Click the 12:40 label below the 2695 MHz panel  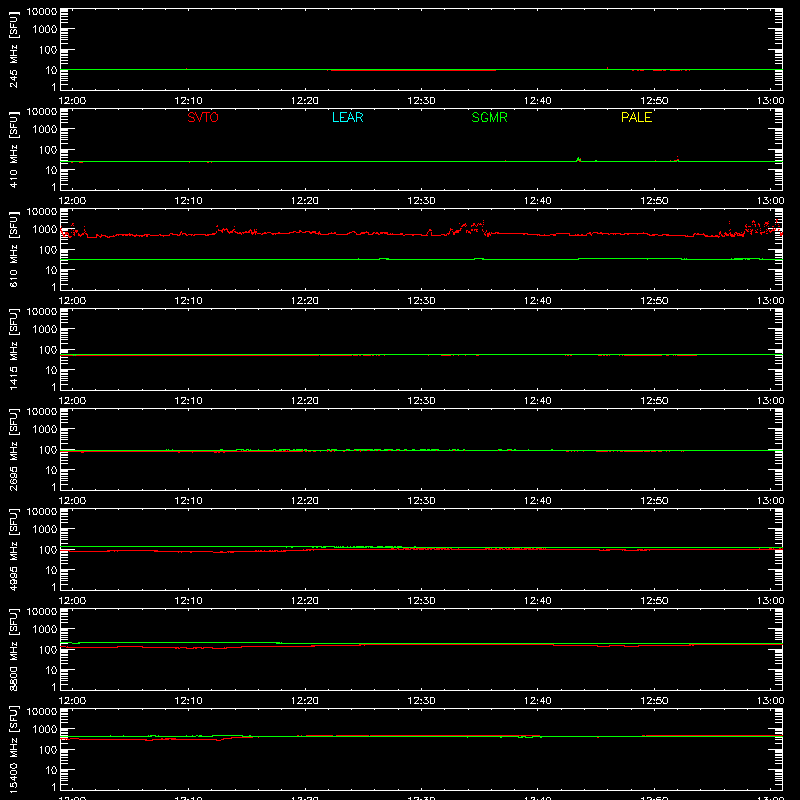[x=538, y=501]
